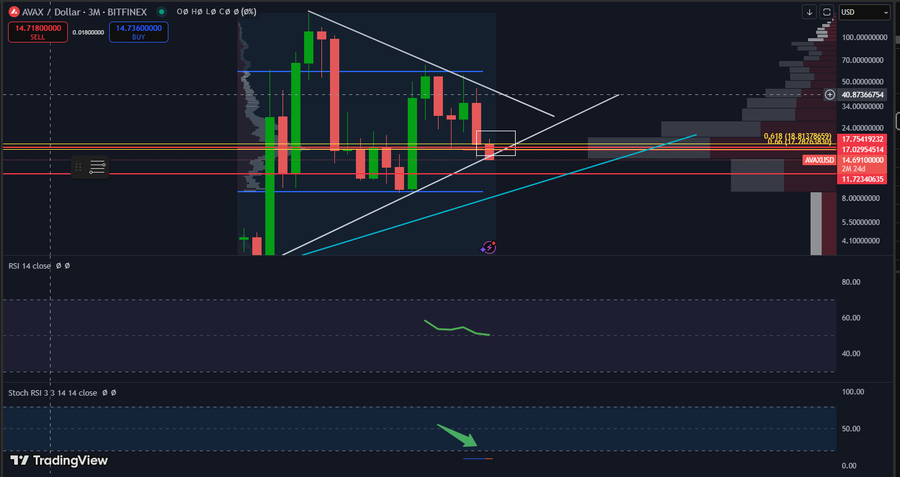Select the white rectangle drawing on last candle
Screen dimensions: 900x477
[496, 143]
